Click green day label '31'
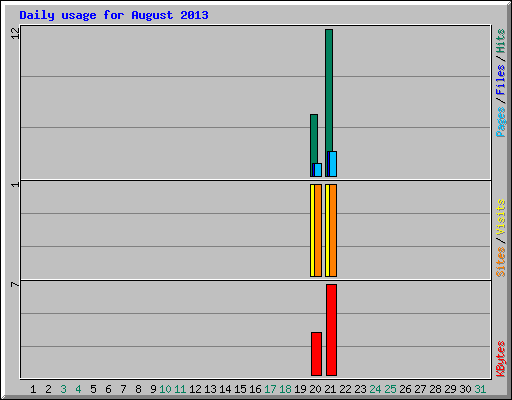 [480, 389]
